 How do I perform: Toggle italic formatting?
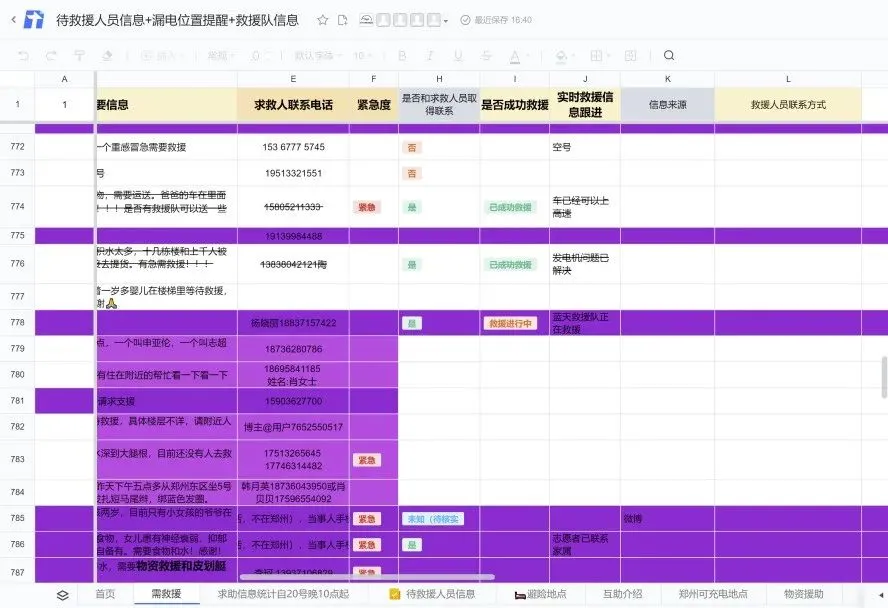tap(430, 55)
